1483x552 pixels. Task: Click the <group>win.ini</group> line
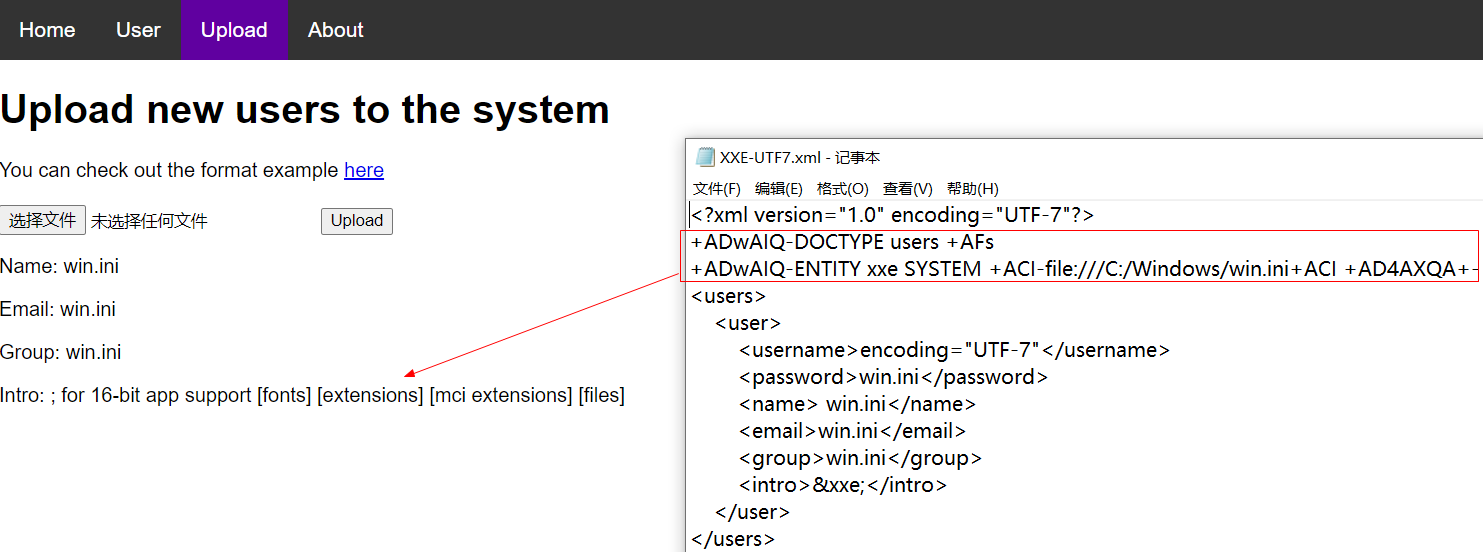861,458
